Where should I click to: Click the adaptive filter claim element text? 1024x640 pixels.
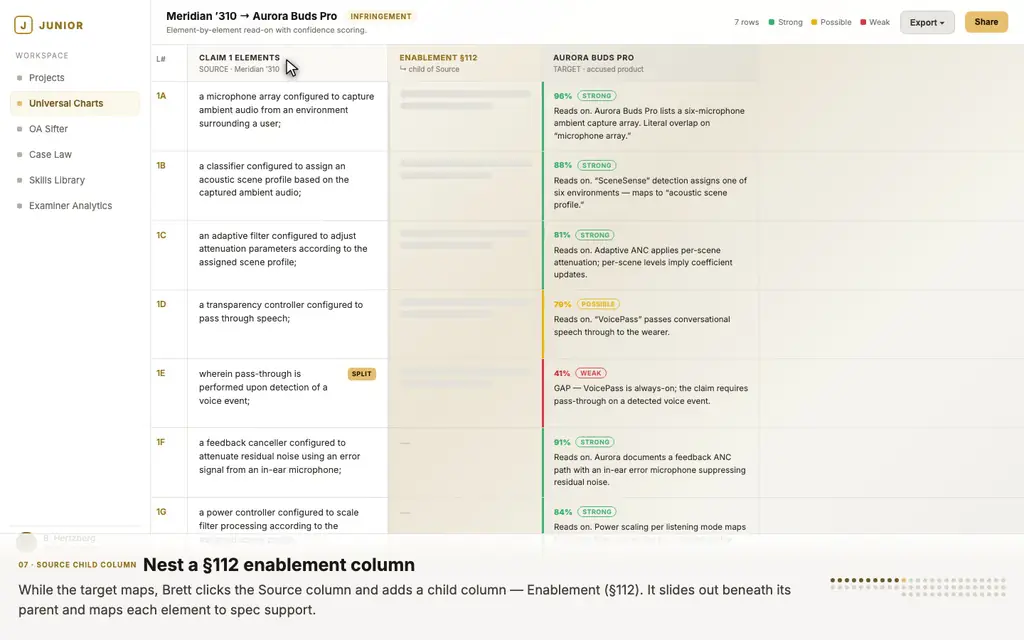(x=283, y=249)
